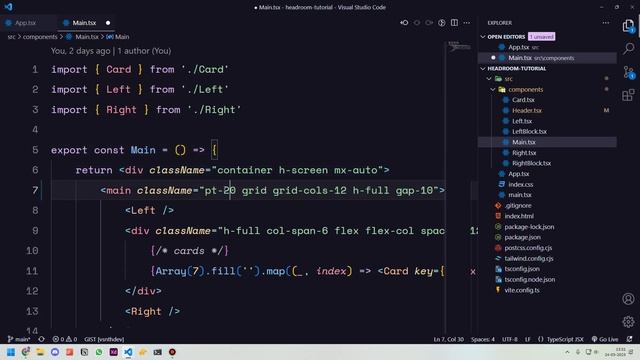The height and width of the screenshot is (360, 640).
Task: Split the editor to the right
Action: [x=454, y=23]
